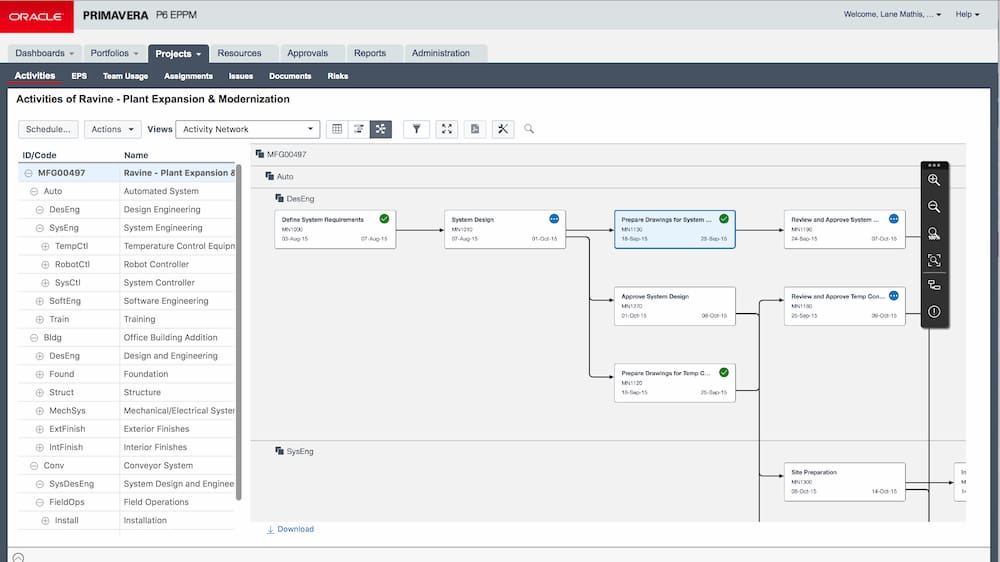1000x562 pixels.
Task: Click the zoom in magnifier icon
Action: [934, 181]
